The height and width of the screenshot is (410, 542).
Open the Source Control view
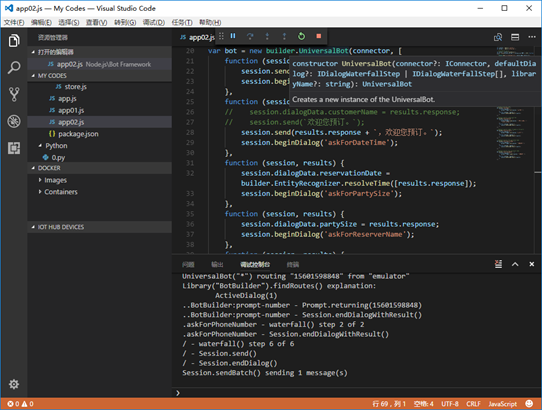click(x=14, y=94)
